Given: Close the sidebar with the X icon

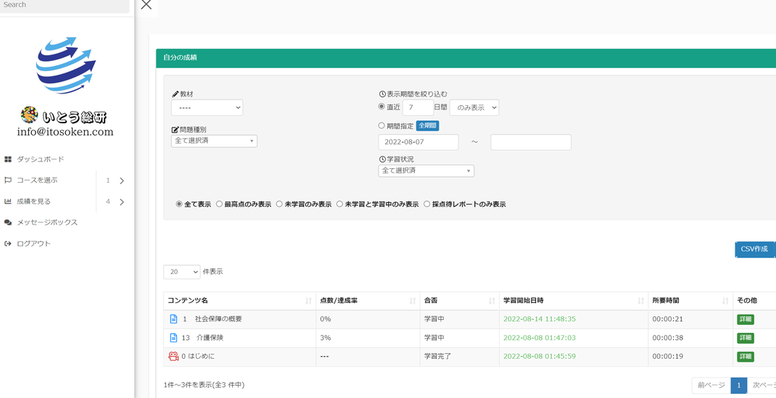Looking at the screenshot, I should tap(146, 5).
